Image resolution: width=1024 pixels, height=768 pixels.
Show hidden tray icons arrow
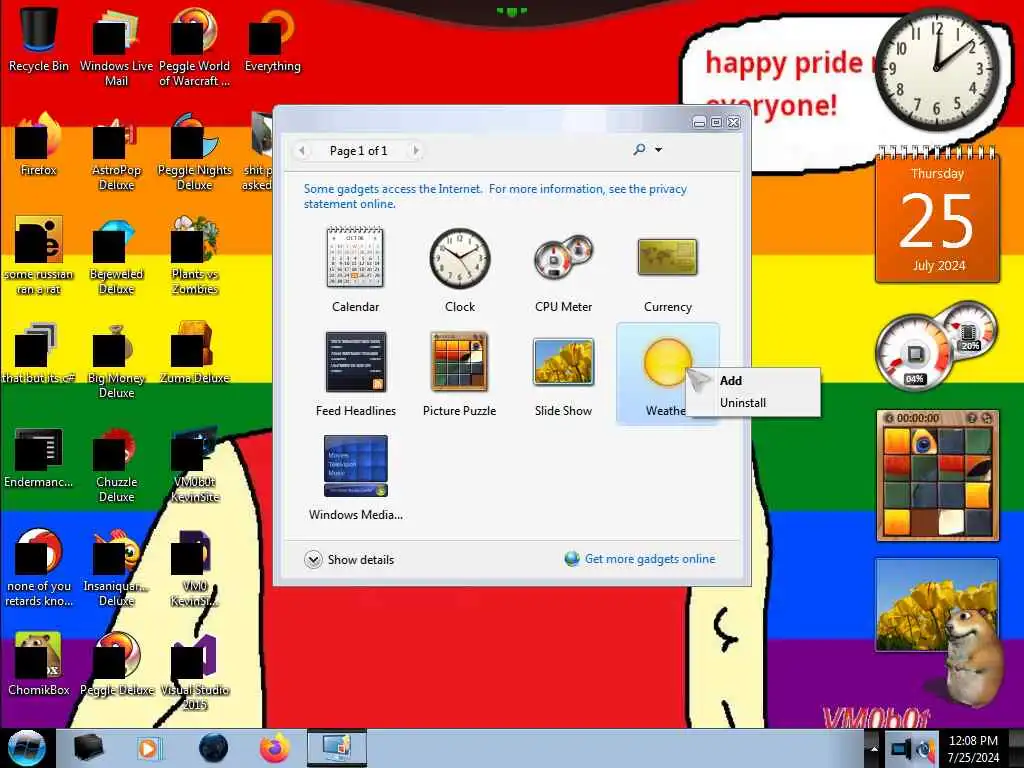[x=874, y=749]
